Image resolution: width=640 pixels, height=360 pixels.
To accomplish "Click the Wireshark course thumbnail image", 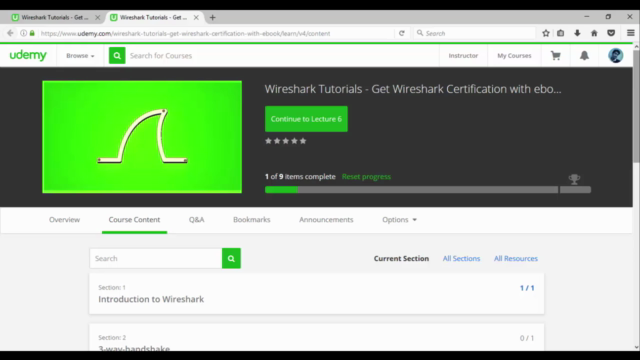I will (142, 137).
